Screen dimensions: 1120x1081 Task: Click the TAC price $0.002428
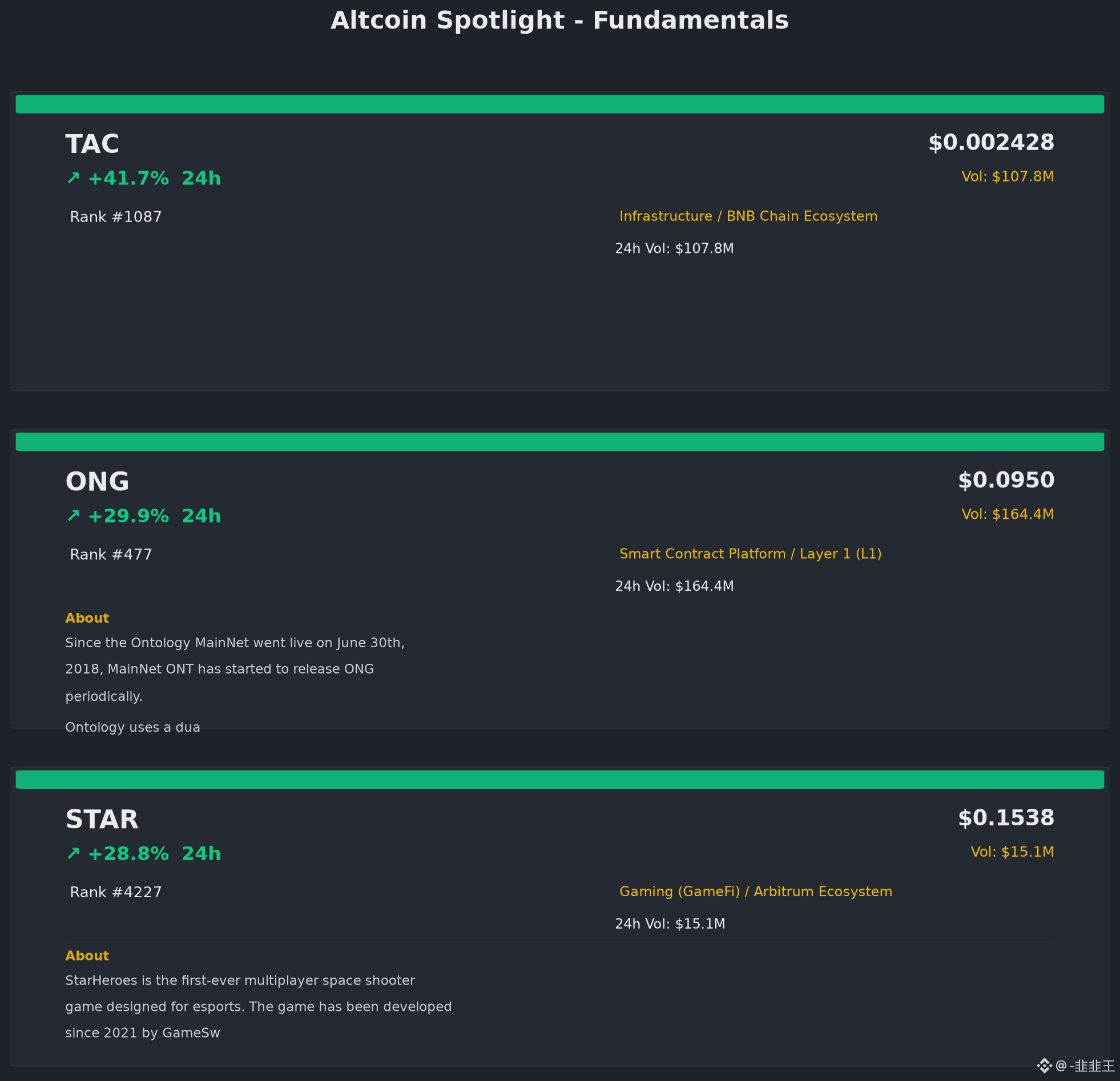click(x=991, y=143)
